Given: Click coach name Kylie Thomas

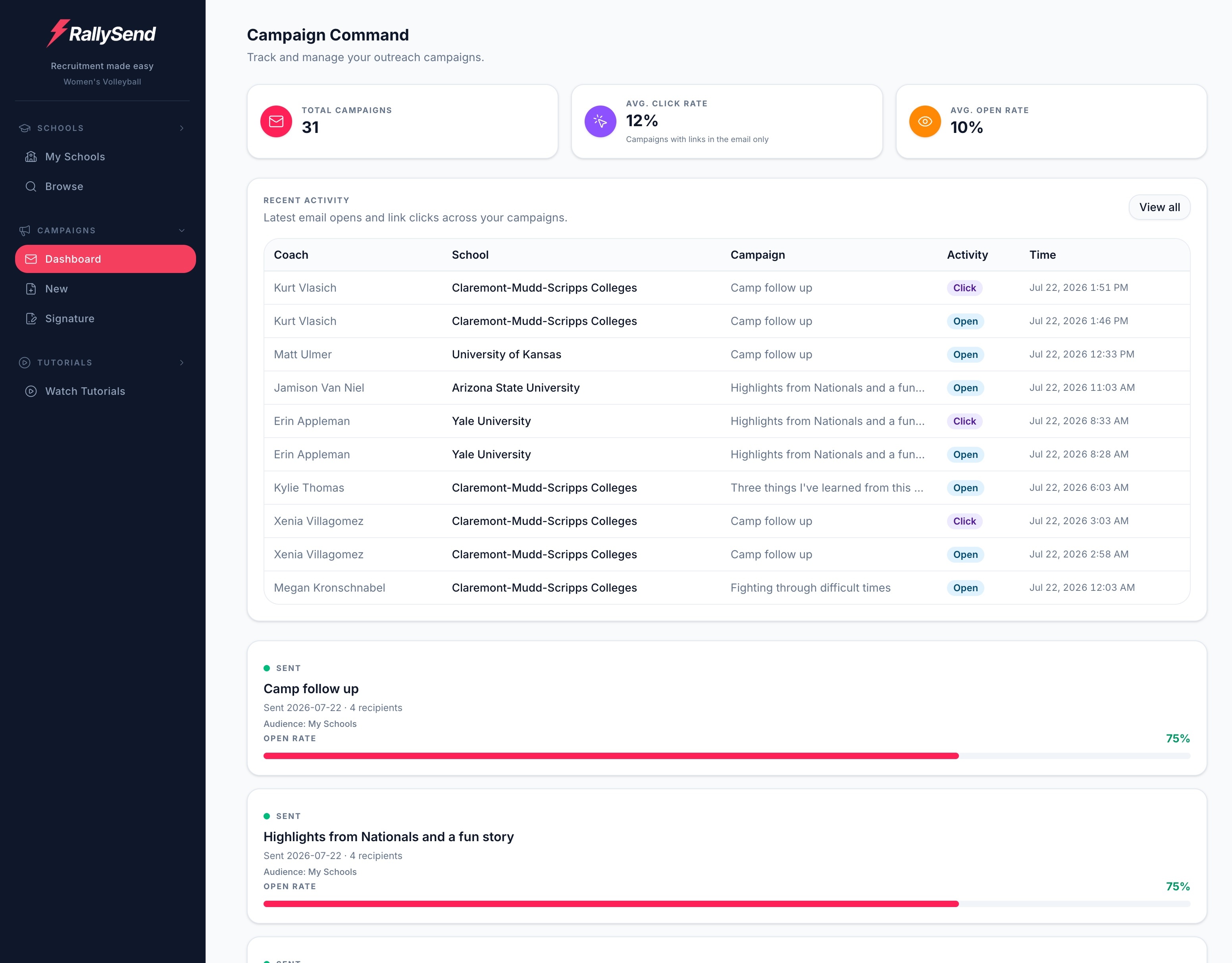Looking at the screenshot, I should (308, 488).
